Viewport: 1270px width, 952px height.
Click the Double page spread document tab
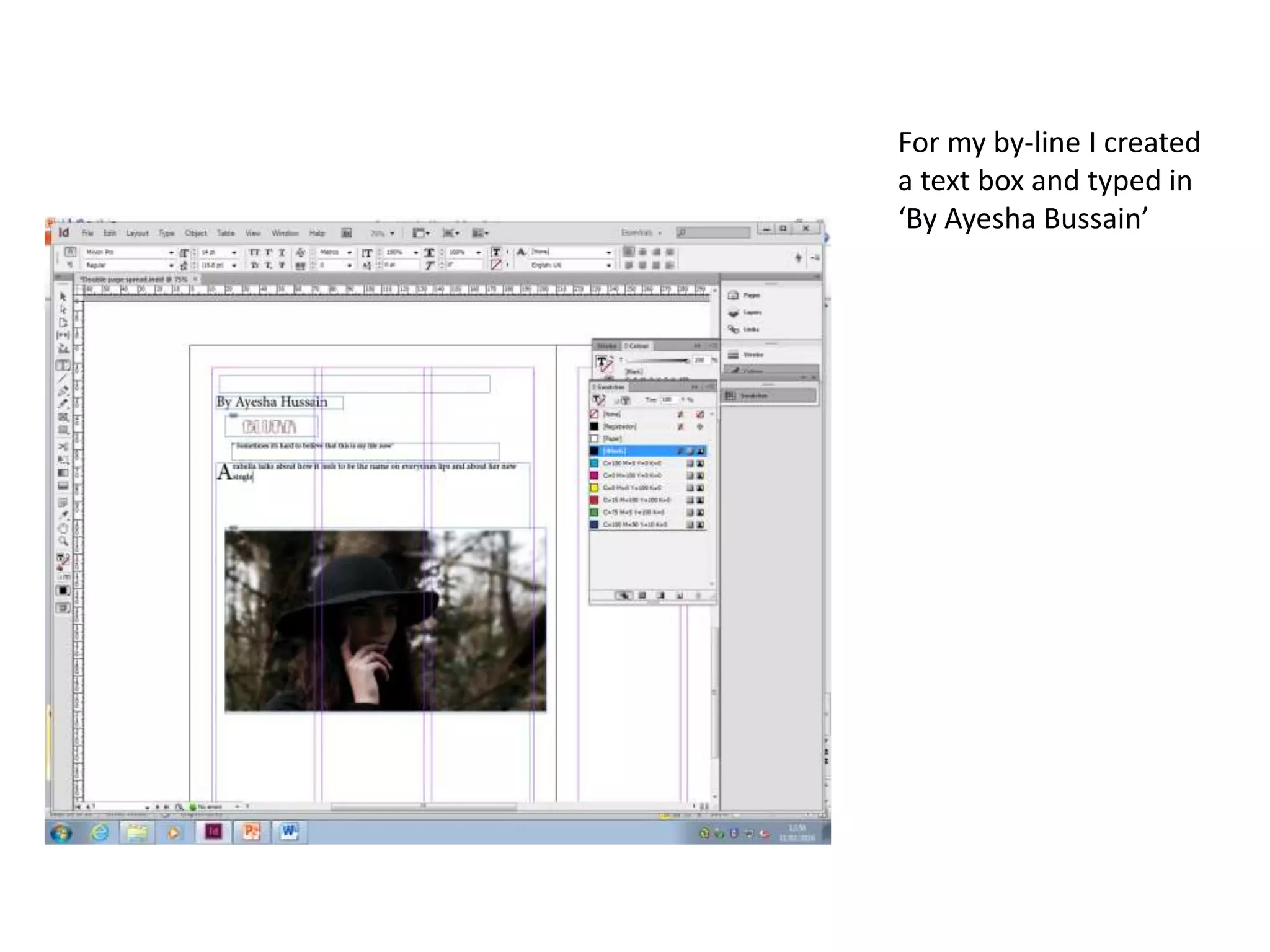(136, 280)
